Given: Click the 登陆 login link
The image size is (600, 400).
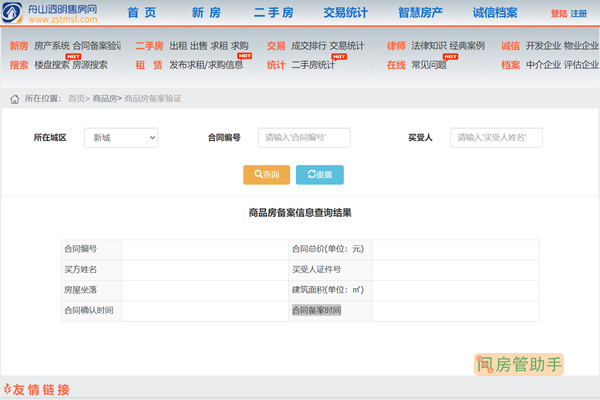Looking at the screenshot, I should coord(559,14).
